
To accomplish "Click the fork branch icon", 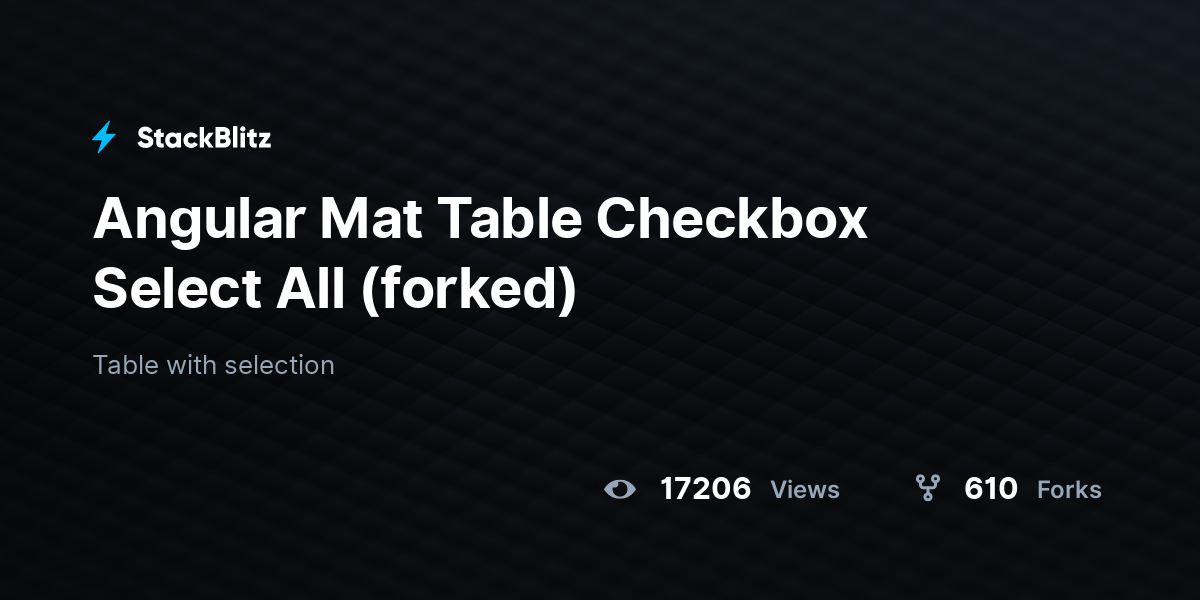I will click(928, 488).
